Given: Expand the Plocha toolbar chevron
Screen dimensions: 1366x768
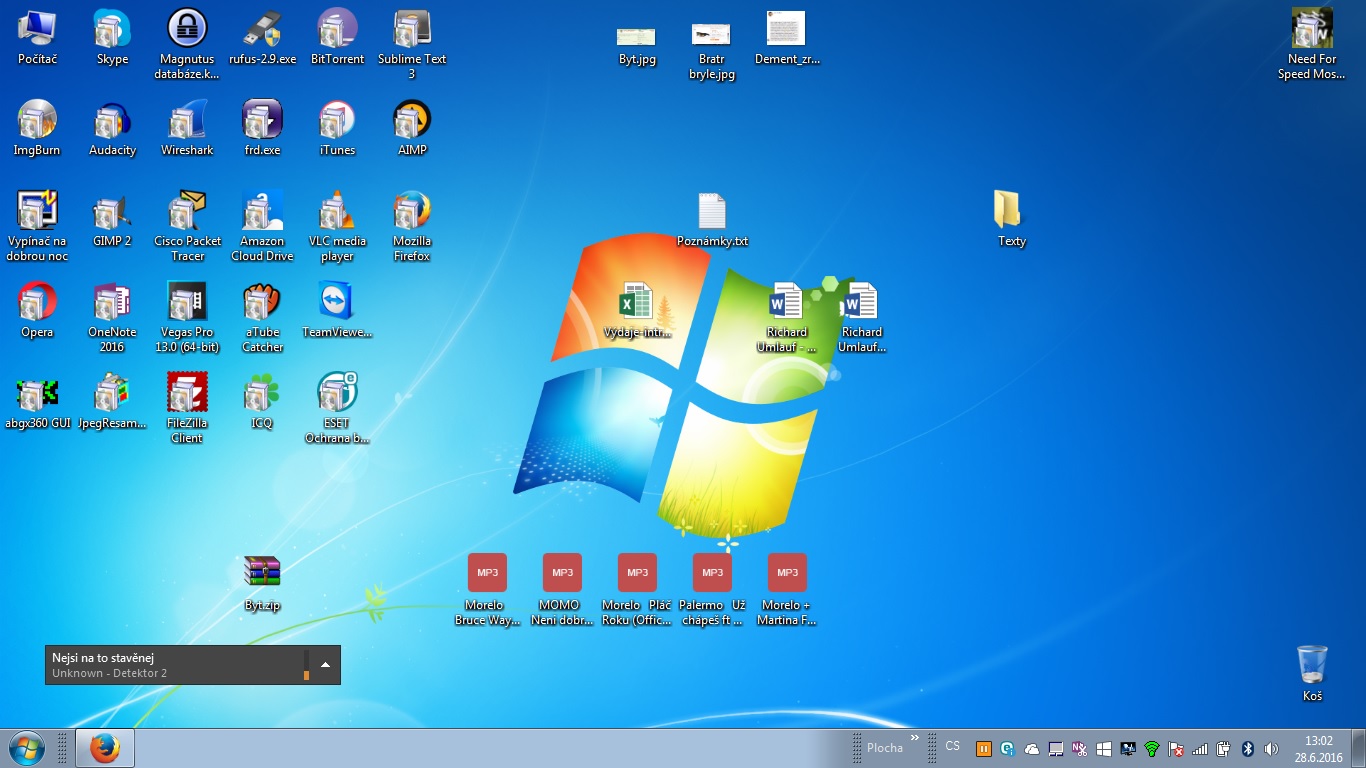Looking at the screenshot, I should (x=914, y=738).
